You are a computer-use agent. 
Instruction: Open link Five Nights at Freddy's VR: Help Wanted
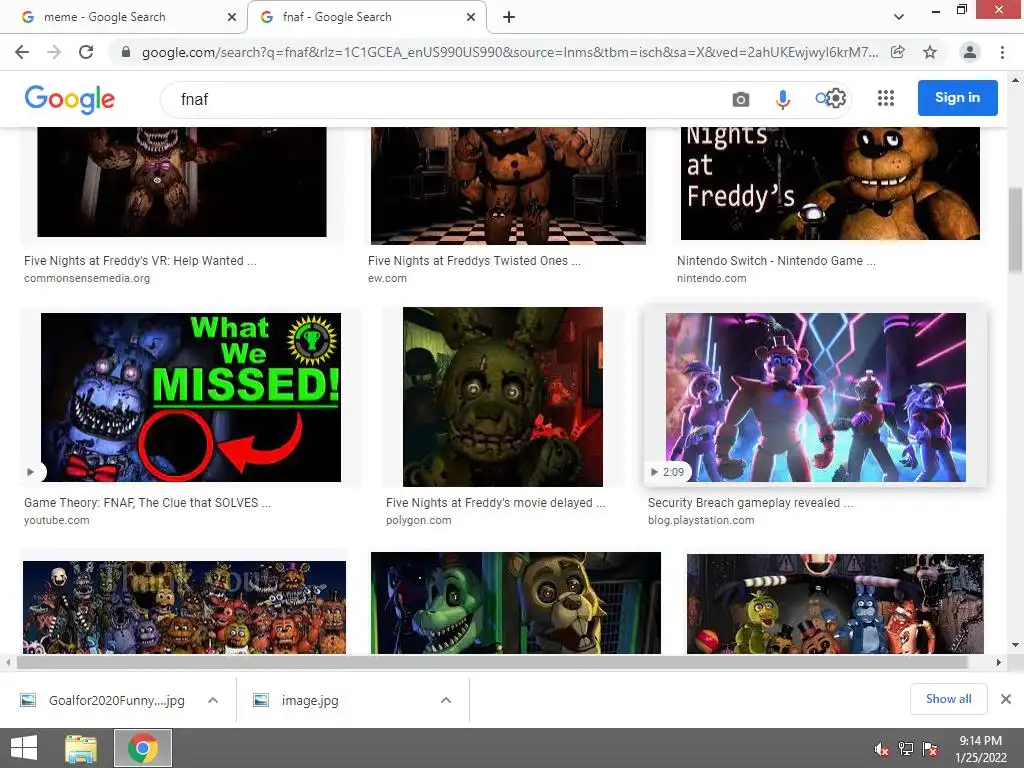[140, 261]
